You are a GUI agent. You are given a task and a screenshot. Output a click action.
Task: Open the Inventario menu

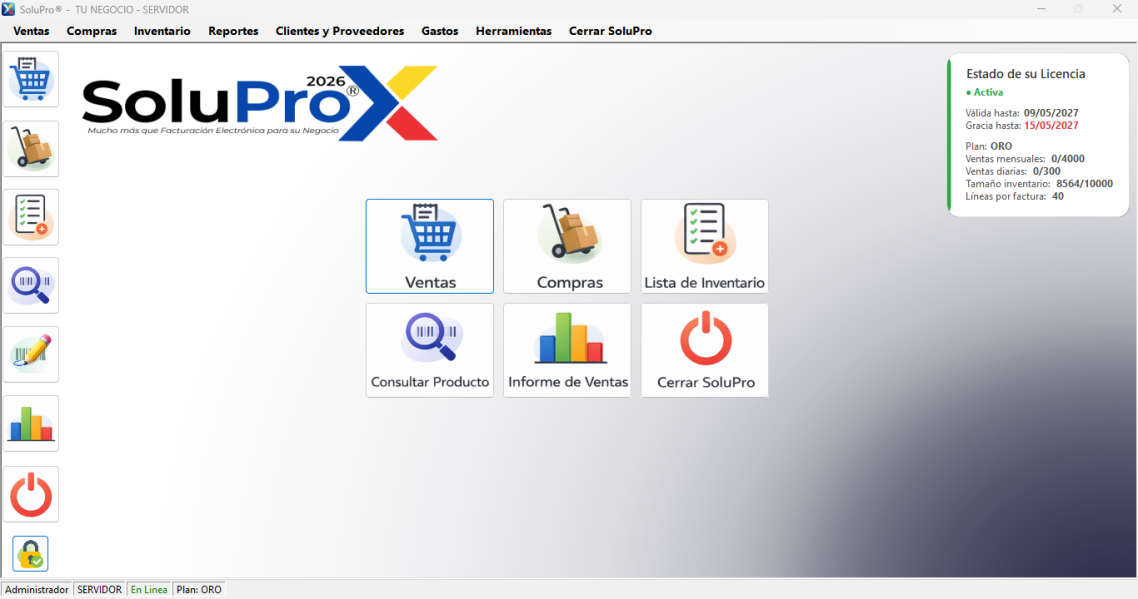pyautogui.click(x=162, y=31)
